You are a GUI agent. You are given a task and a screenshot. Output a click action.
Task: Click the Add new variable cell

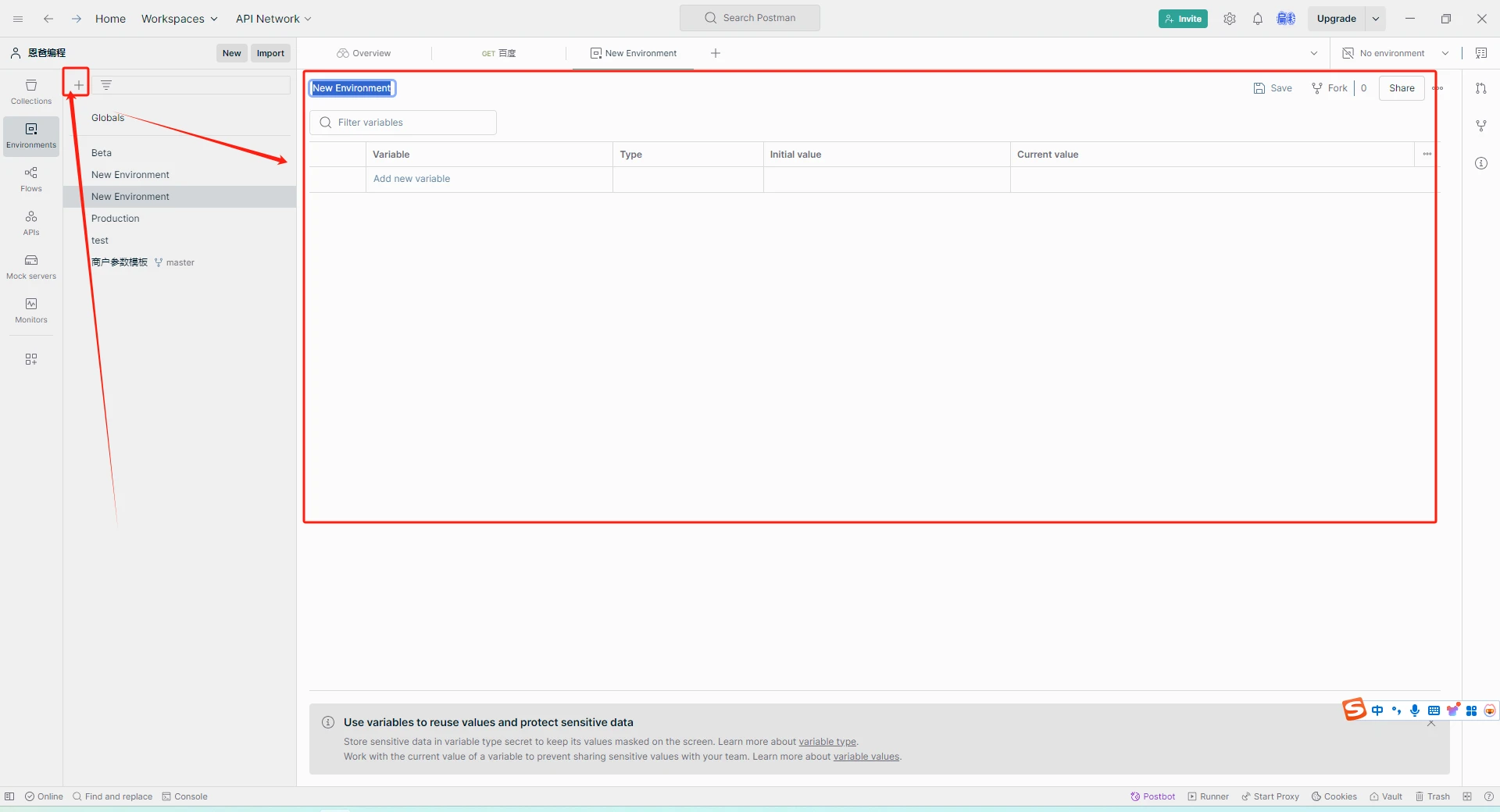[489, 179]
